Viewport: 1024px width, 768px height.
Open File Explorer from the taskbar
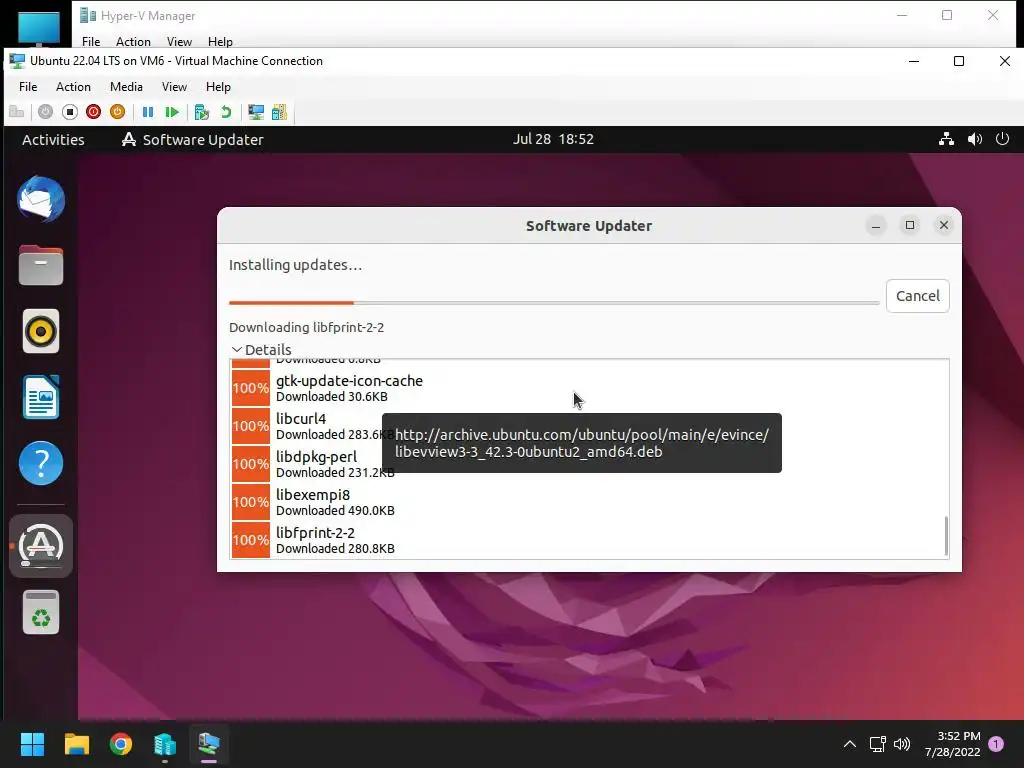(x=76, y=744)
